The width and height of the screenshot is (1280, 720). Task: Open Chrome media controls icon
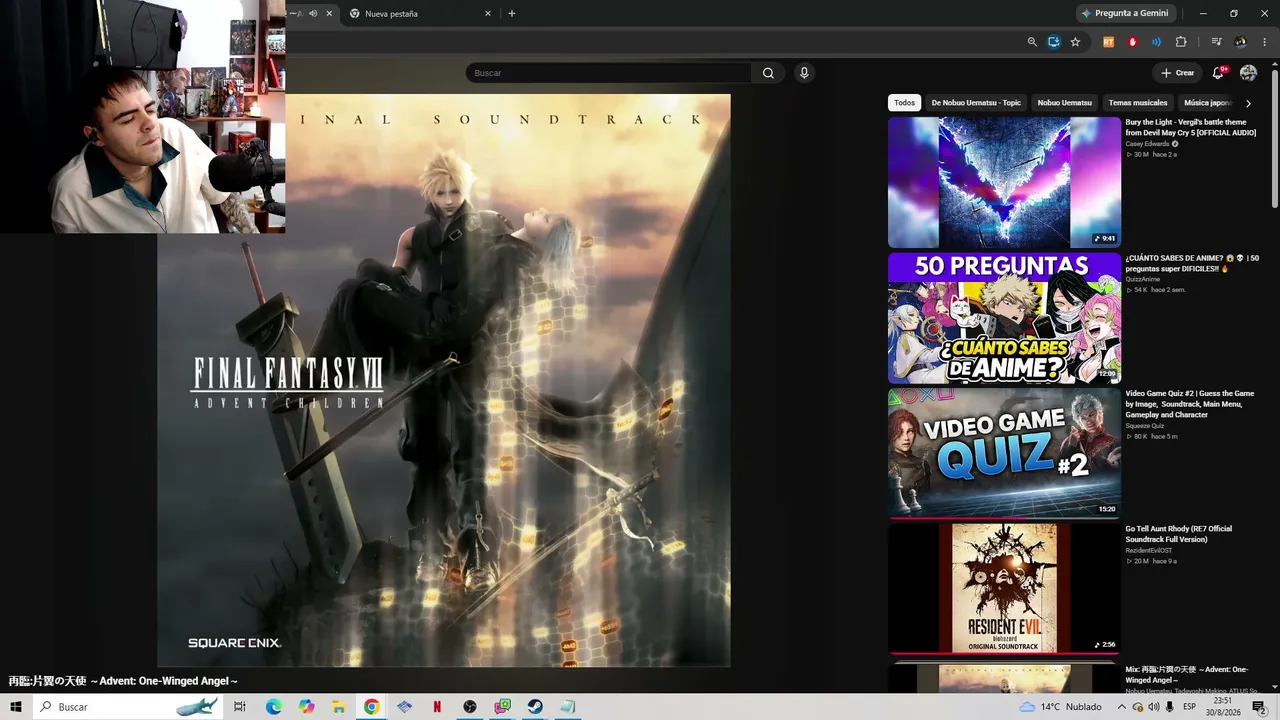[1216, 42]
